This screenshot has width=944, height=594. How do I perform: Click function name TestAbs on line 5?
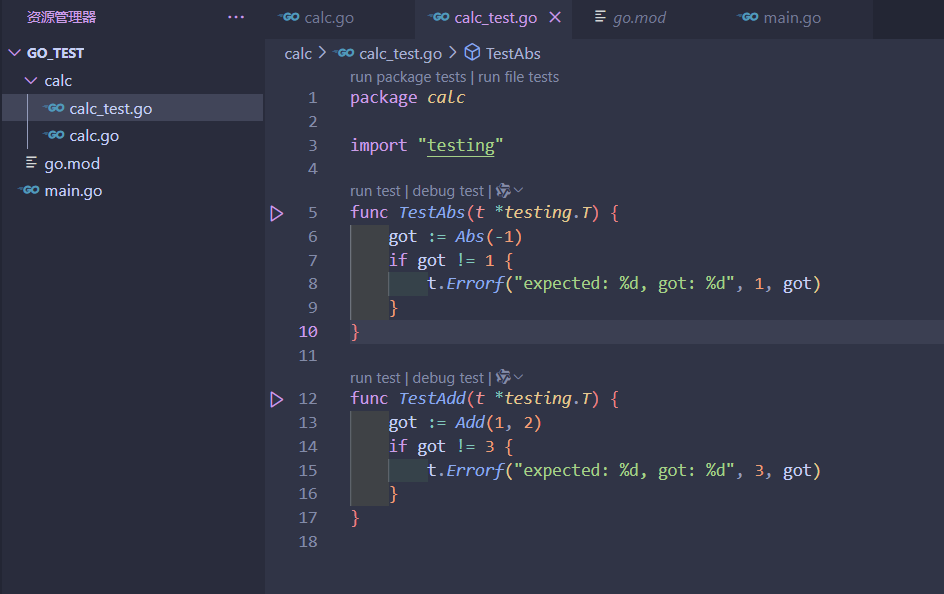tap(432, 212)
